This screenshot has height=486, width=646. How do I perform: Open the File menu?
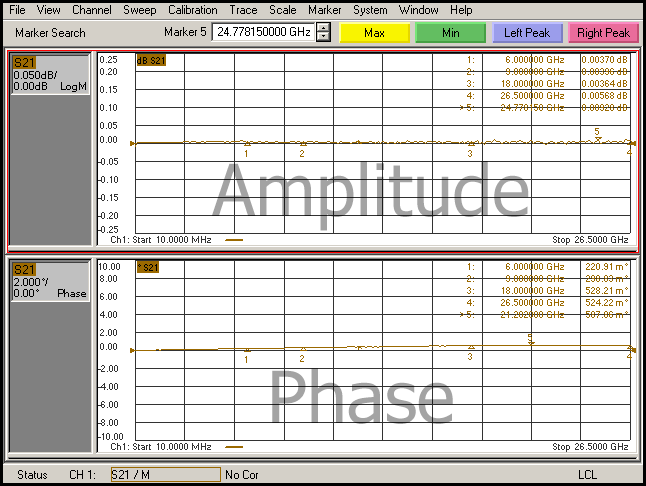click(x=17, y=9)
